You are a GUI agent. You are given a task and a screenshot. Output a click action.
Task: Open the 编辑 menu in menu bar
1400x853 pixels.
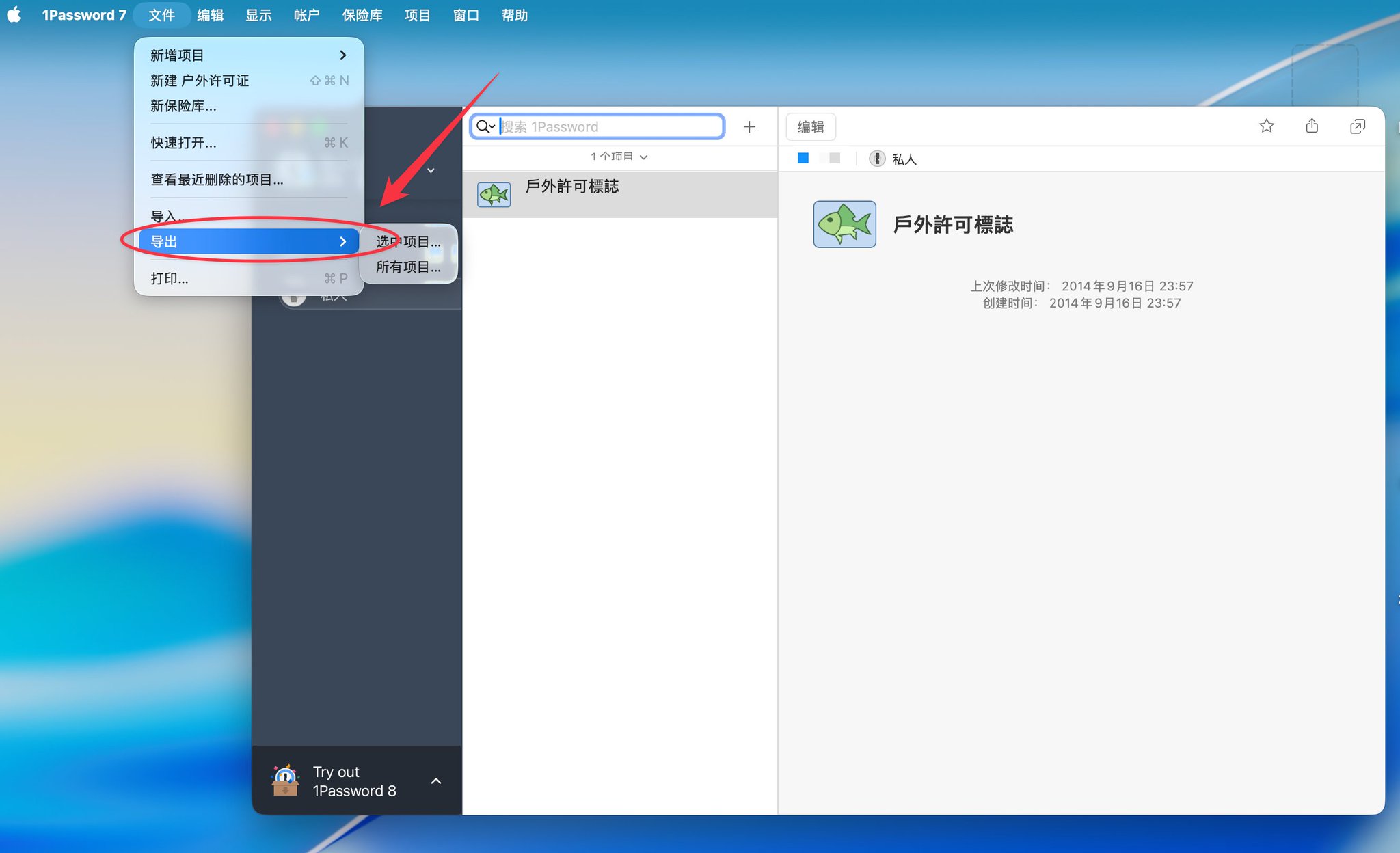point(211,15)
